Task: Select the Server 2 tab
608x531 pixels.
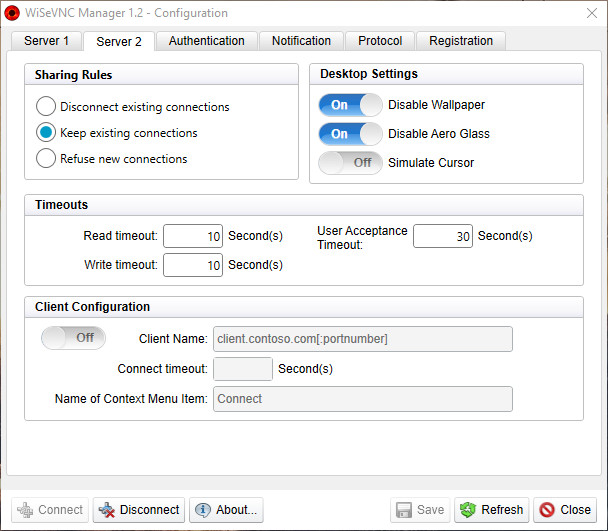Action: (x=119, y=41)
